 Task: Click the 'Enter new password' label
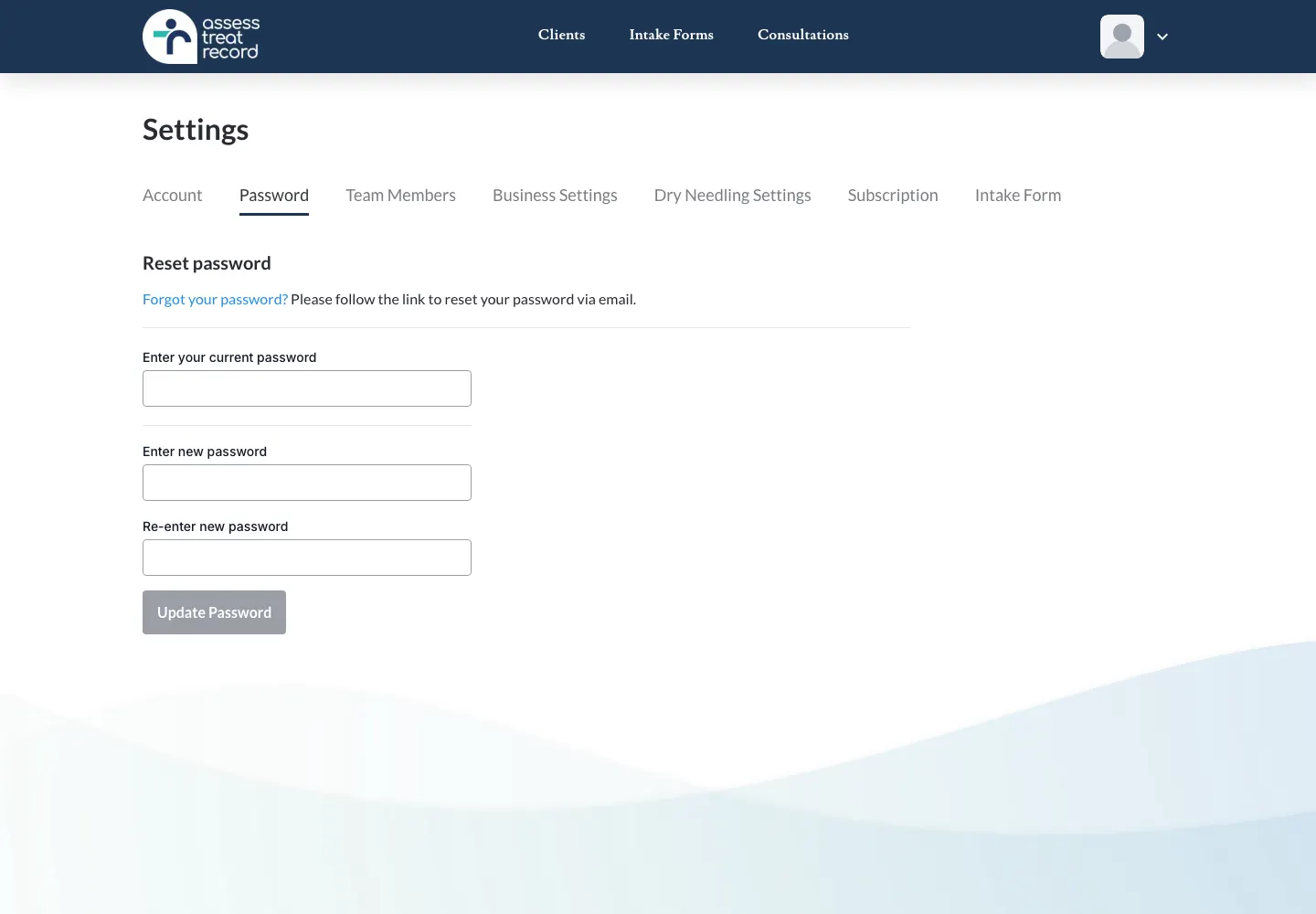pyautogui.click(x=205, y=452)
